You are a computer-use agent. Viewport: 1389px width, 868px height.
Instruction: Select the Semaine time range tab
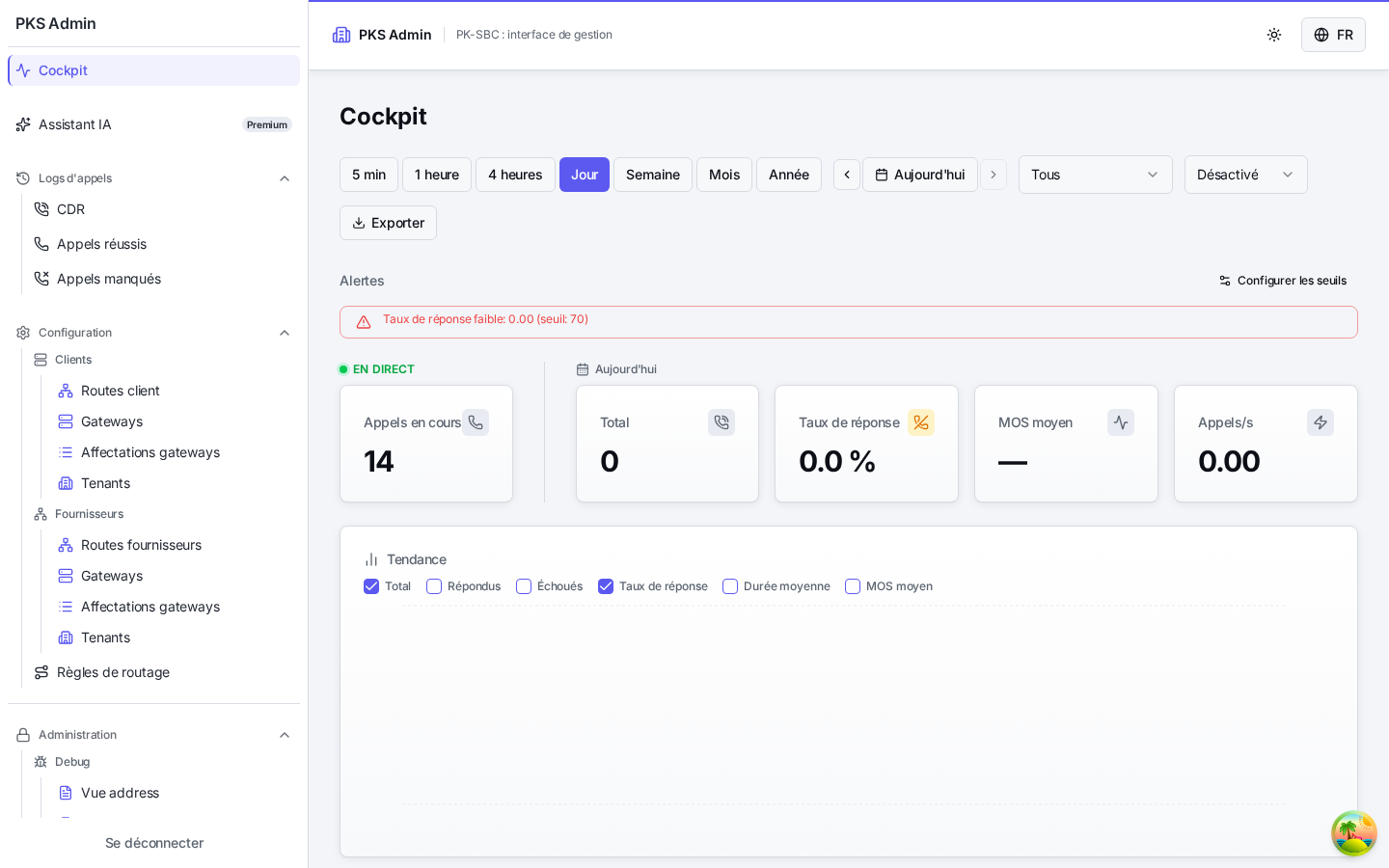tap(653, 175)
